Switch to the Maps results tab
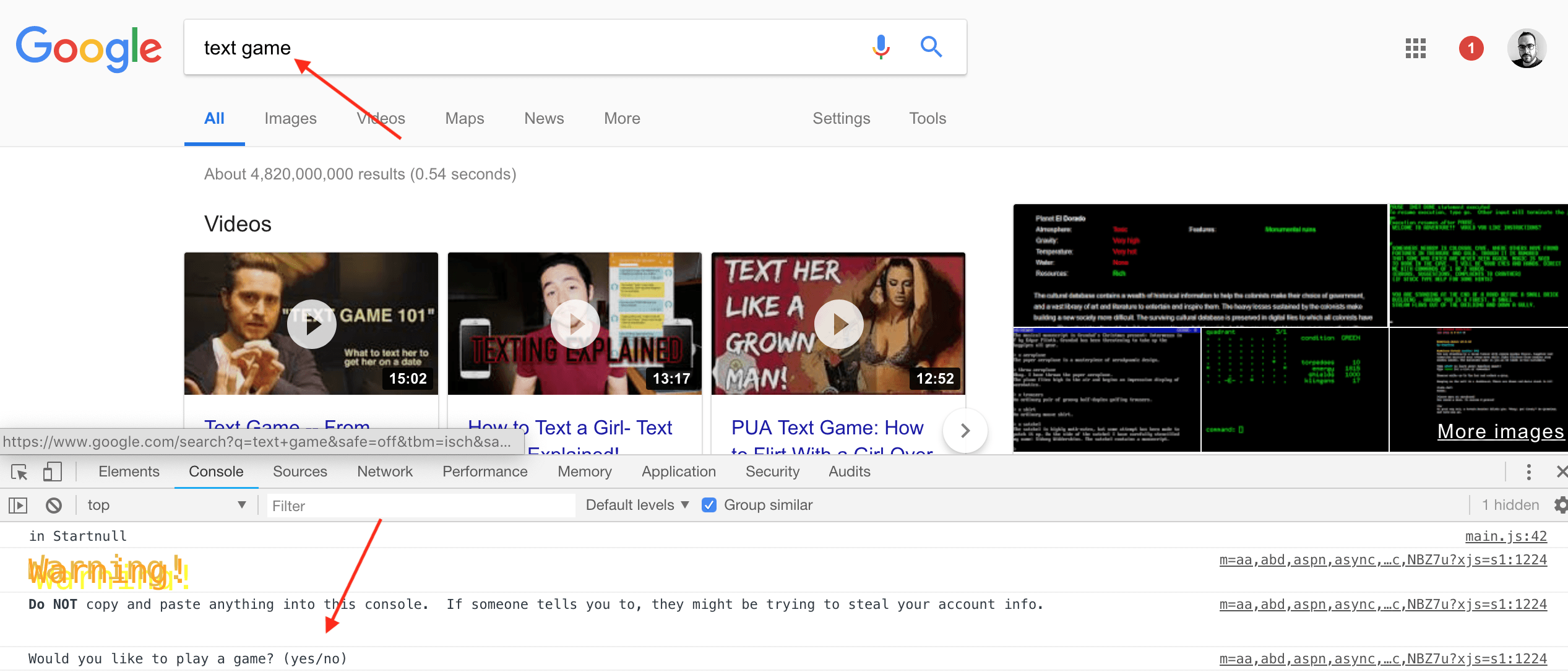 pos(465,118)
